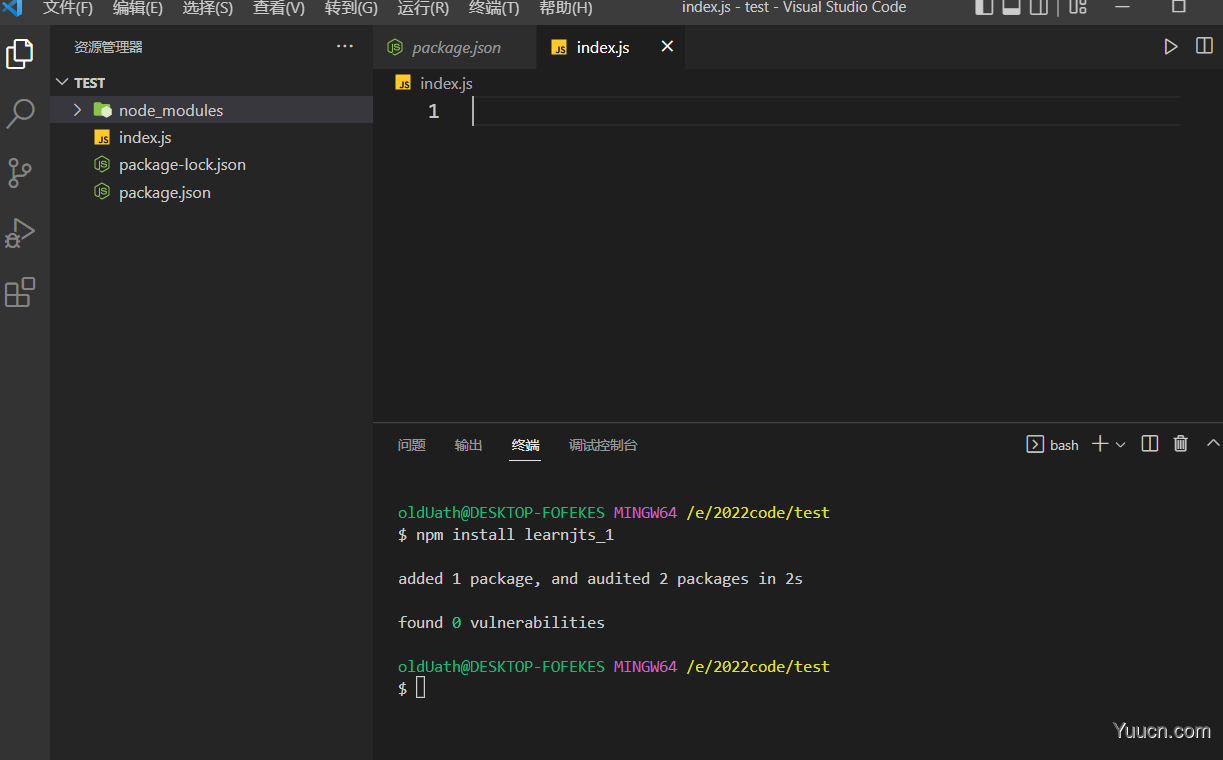Maximize the panel with up chevron
Image resolution: width=1223 pixels, height=760 pixels.
(1213, 443)
